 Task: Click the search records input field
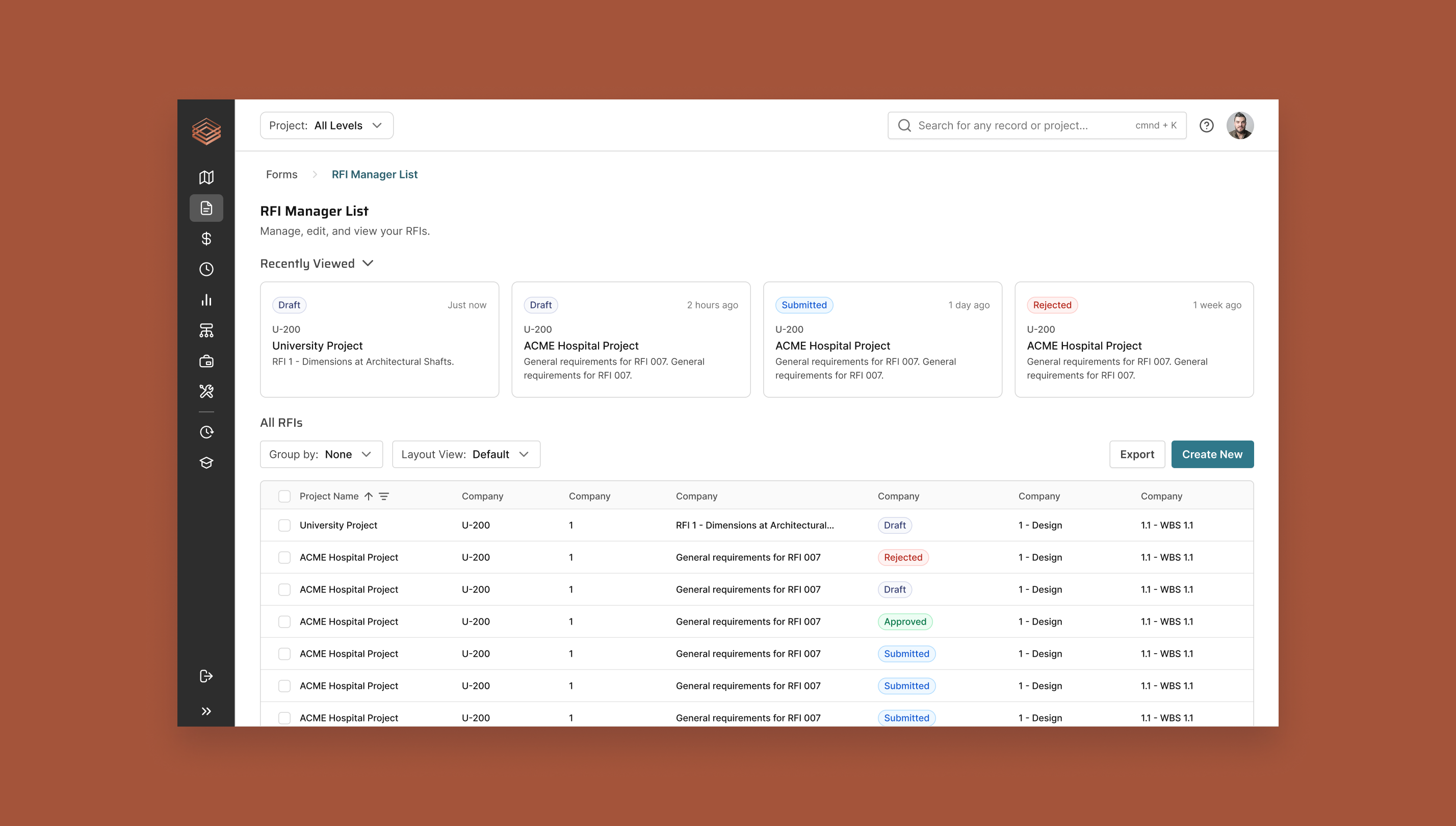(1021, 125)
